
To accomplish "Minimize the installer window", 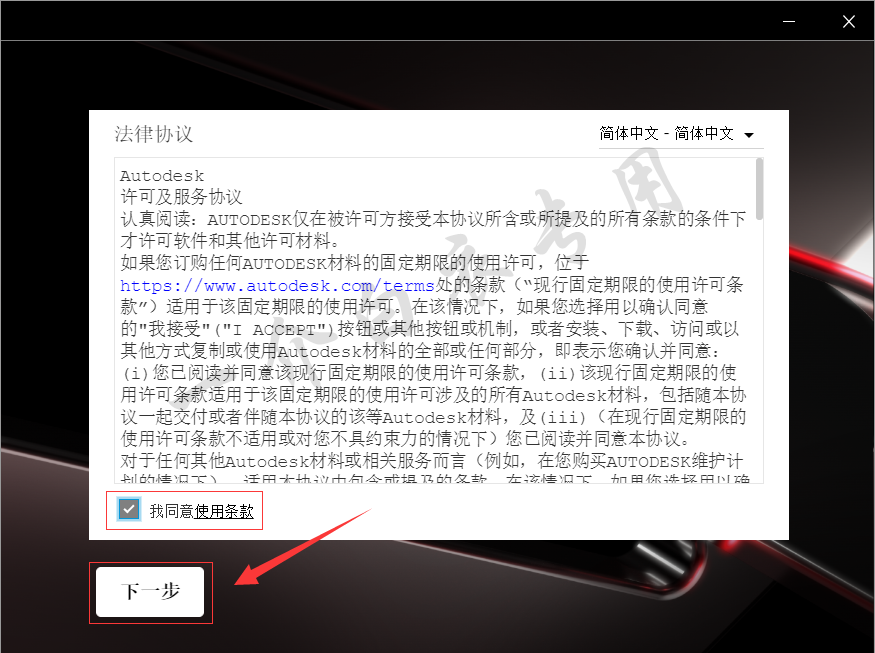I will click(x=789, y=21).
